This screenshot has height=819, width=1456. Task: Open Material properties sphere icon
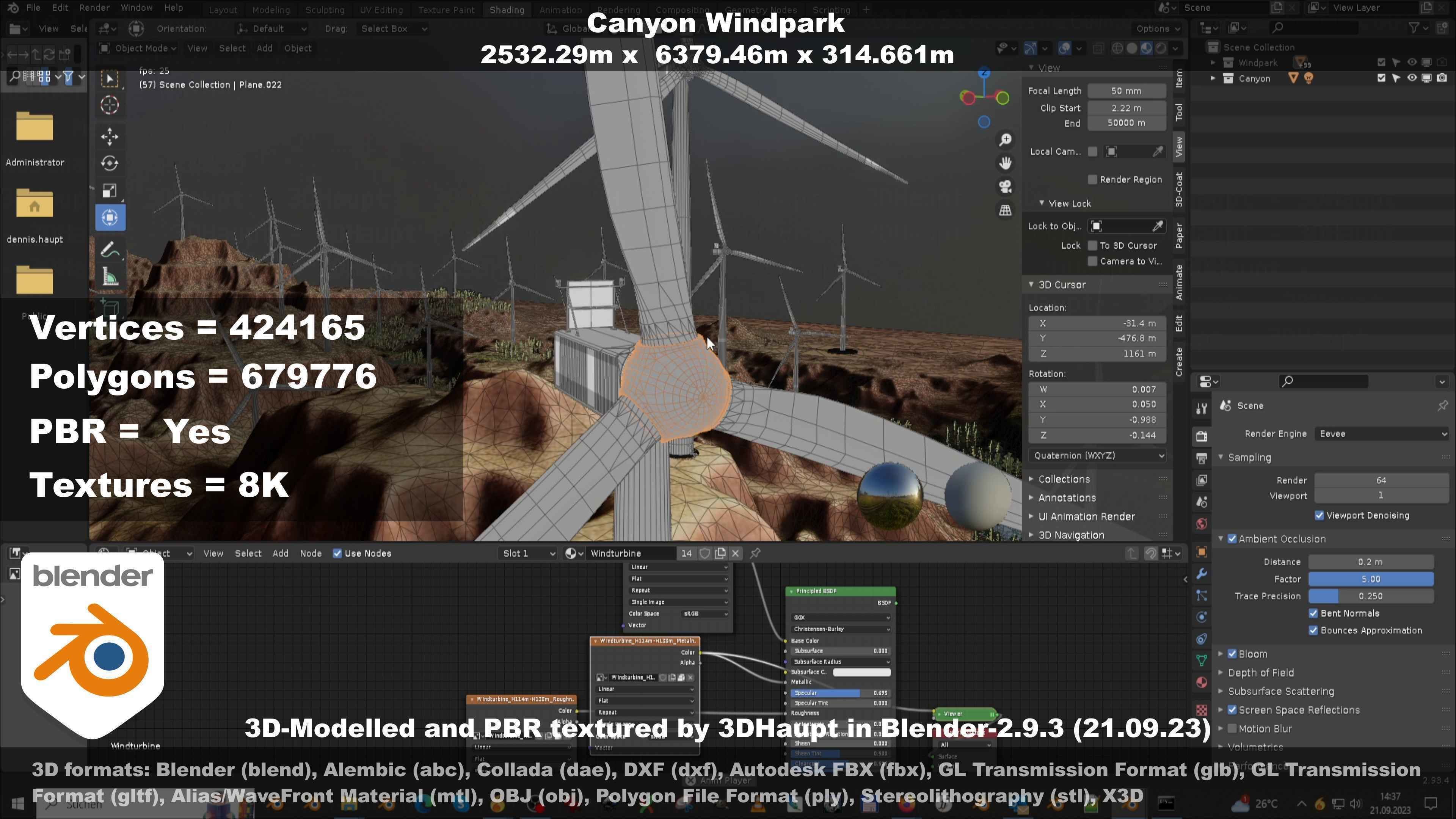(1202, 682)
